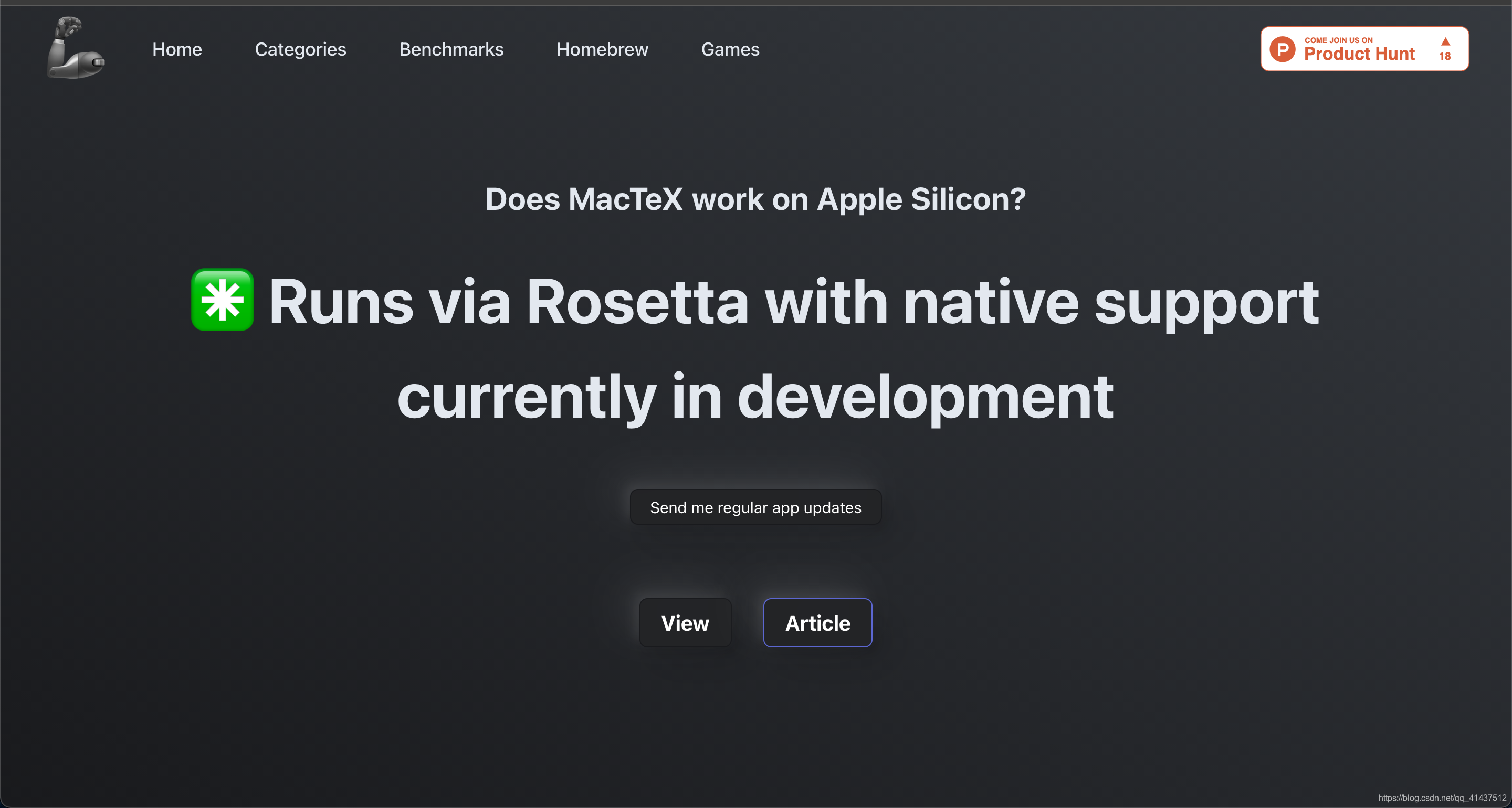Open the Games section
Image resolution: width=1512 pixels, height=808 pixels.
click(x=730, y=49)
